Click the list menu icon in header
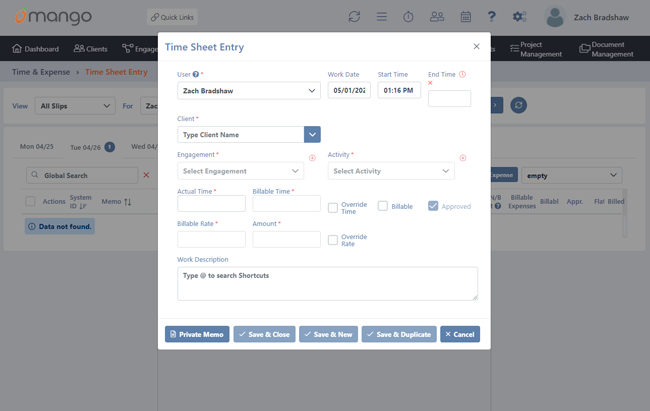Image resolution: width=650 pixels, height=411 pixels. coord(381,17)
